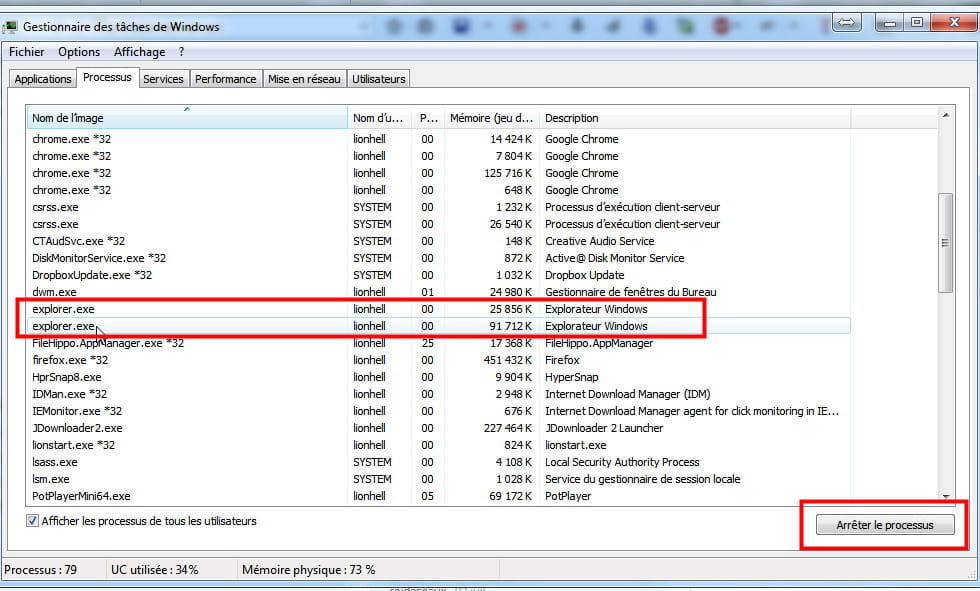Click the scrollbar down arrow in process list

pyautogui.click(x=946, y=496)
